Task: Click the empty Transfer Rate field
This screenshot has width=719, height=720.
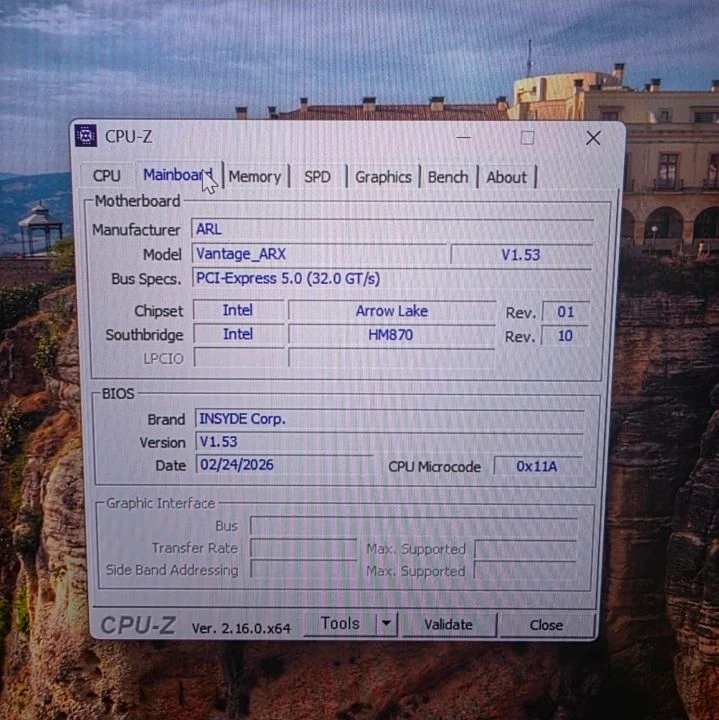Action: coord(303,548)
